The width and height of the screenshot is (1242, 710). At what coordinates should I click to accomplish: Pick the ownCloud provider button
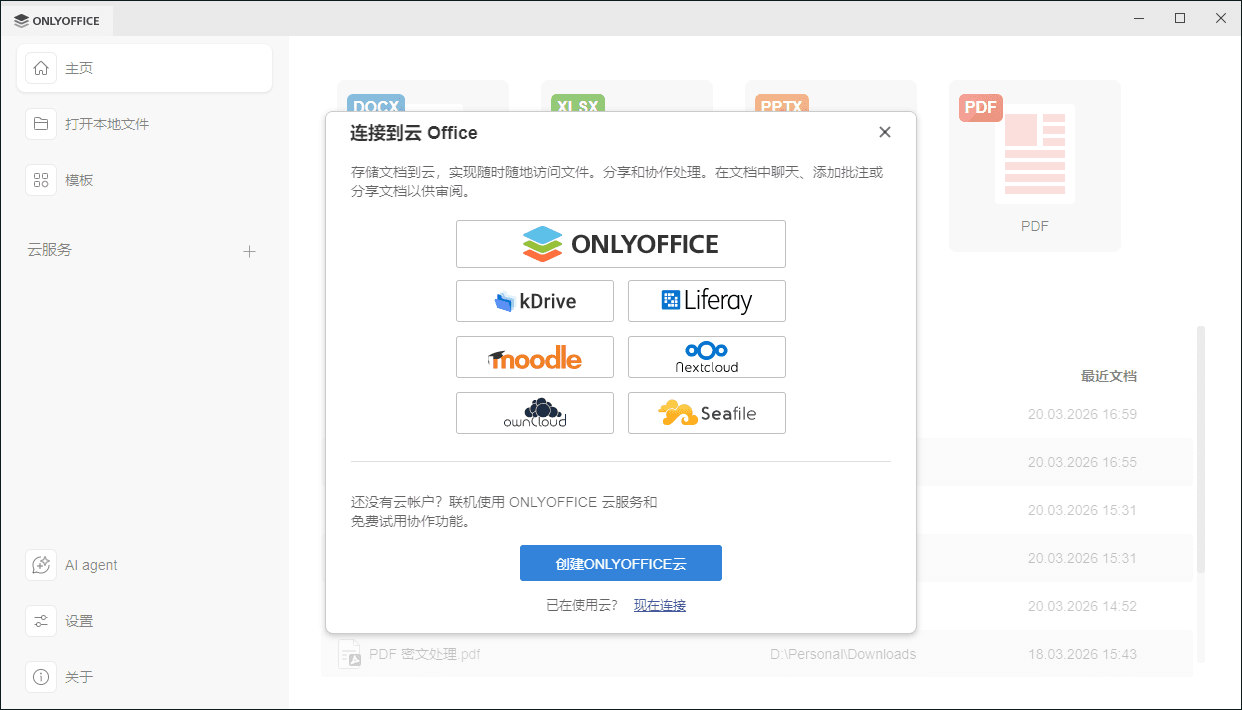535,413
